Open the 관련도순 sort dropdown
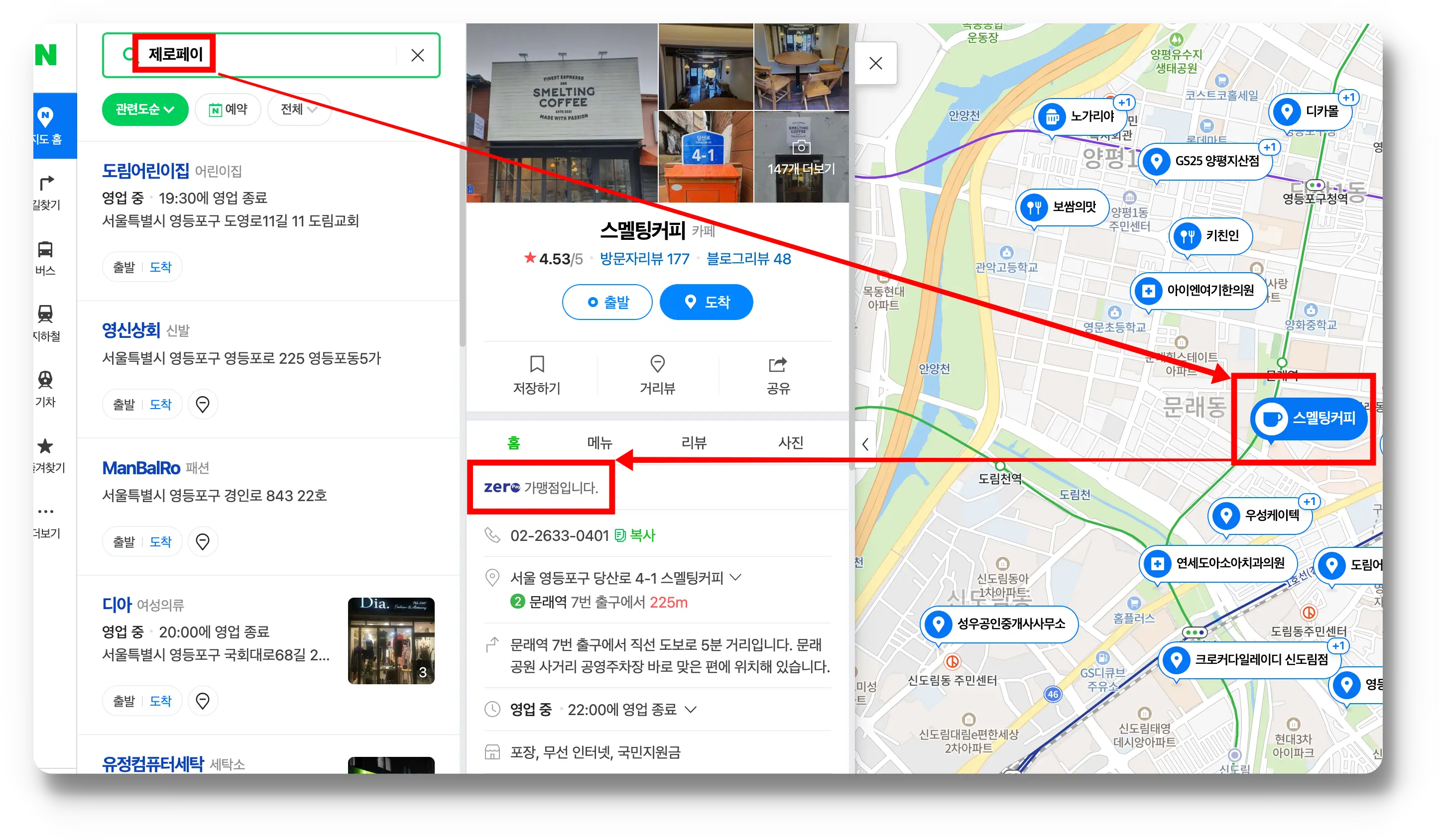 145,109
